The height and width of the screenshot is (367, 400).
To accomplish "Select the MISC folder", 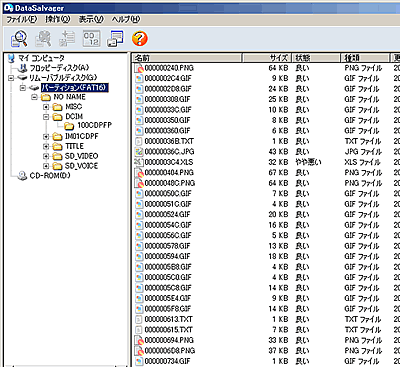I will 74,107.
